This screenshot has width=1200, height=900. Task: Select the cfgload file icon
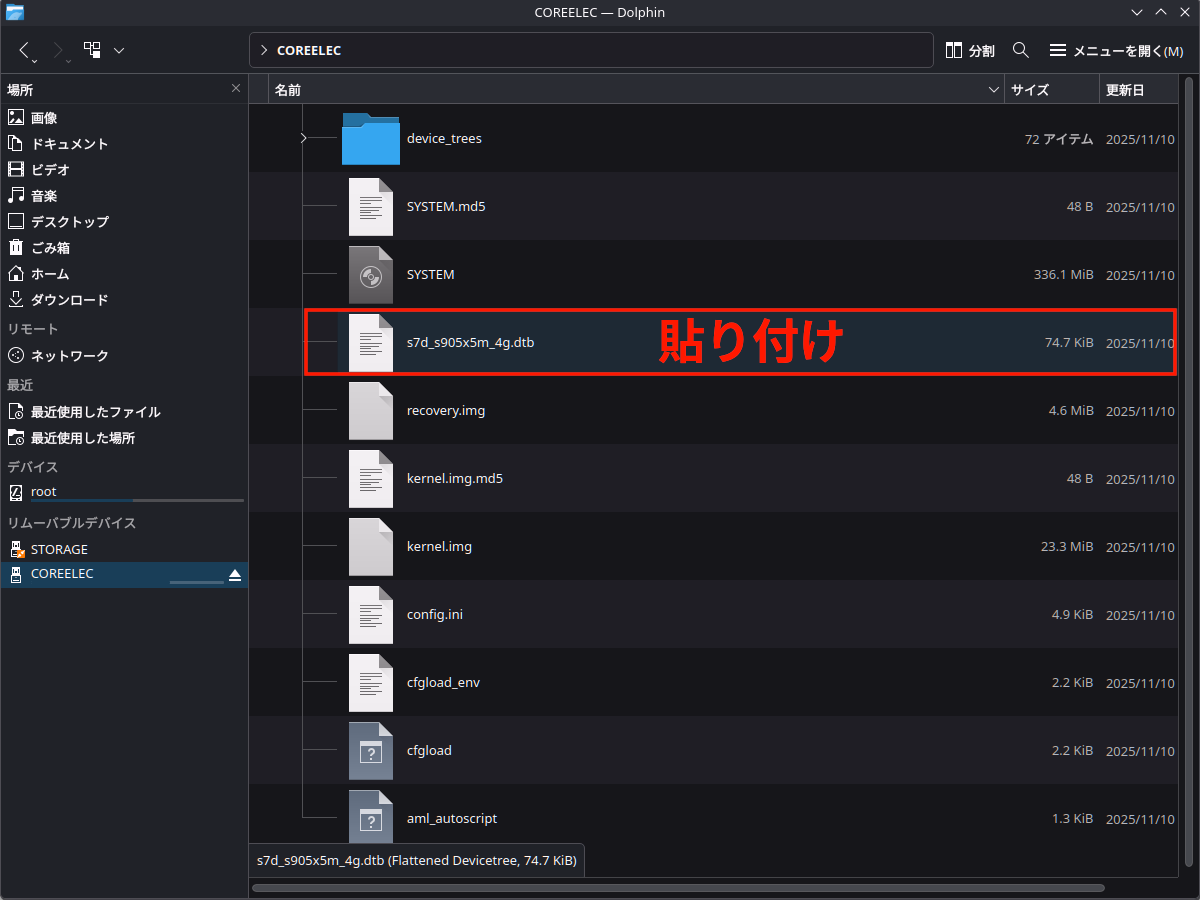(371, 750)
